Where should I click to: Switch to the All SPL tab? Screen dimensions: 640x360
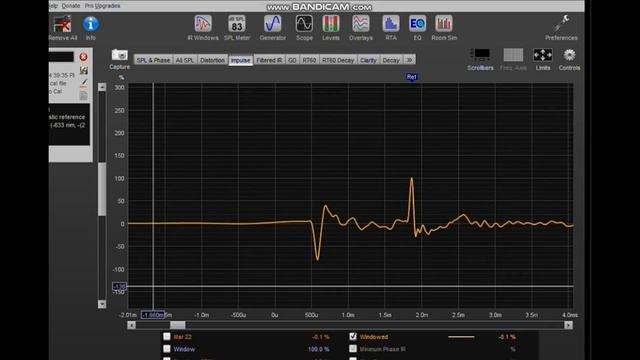tap(185, 60)
